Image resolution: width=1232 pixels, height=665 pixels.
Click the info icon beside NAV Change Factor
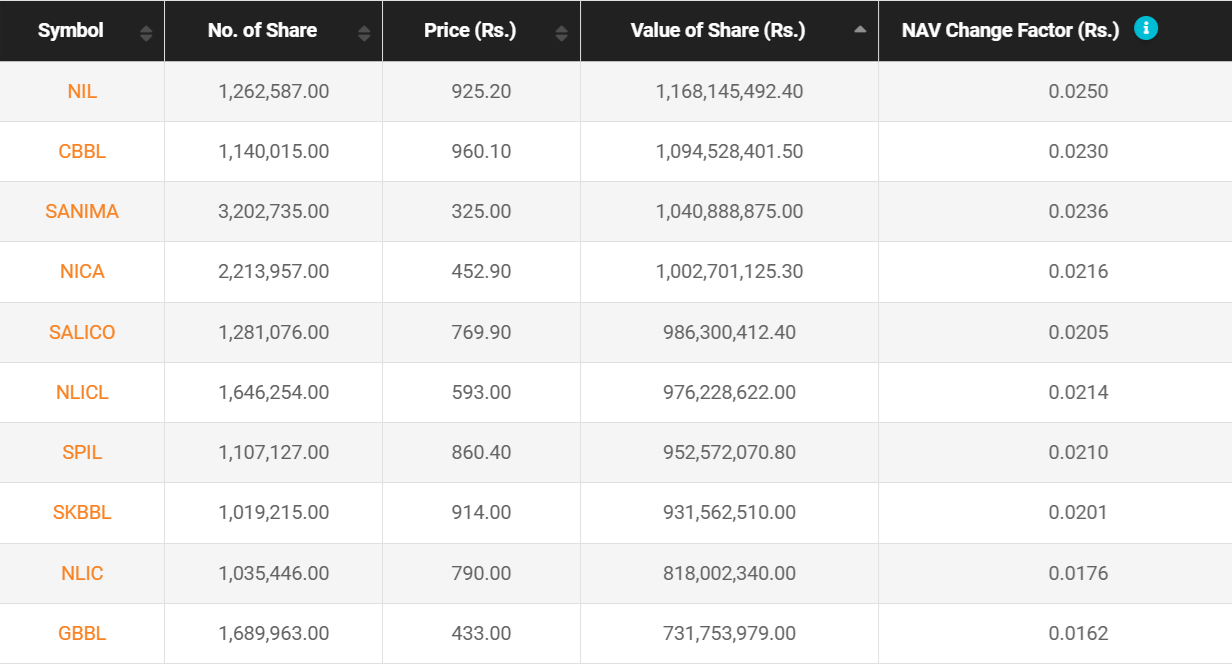tap(1146, 30)
